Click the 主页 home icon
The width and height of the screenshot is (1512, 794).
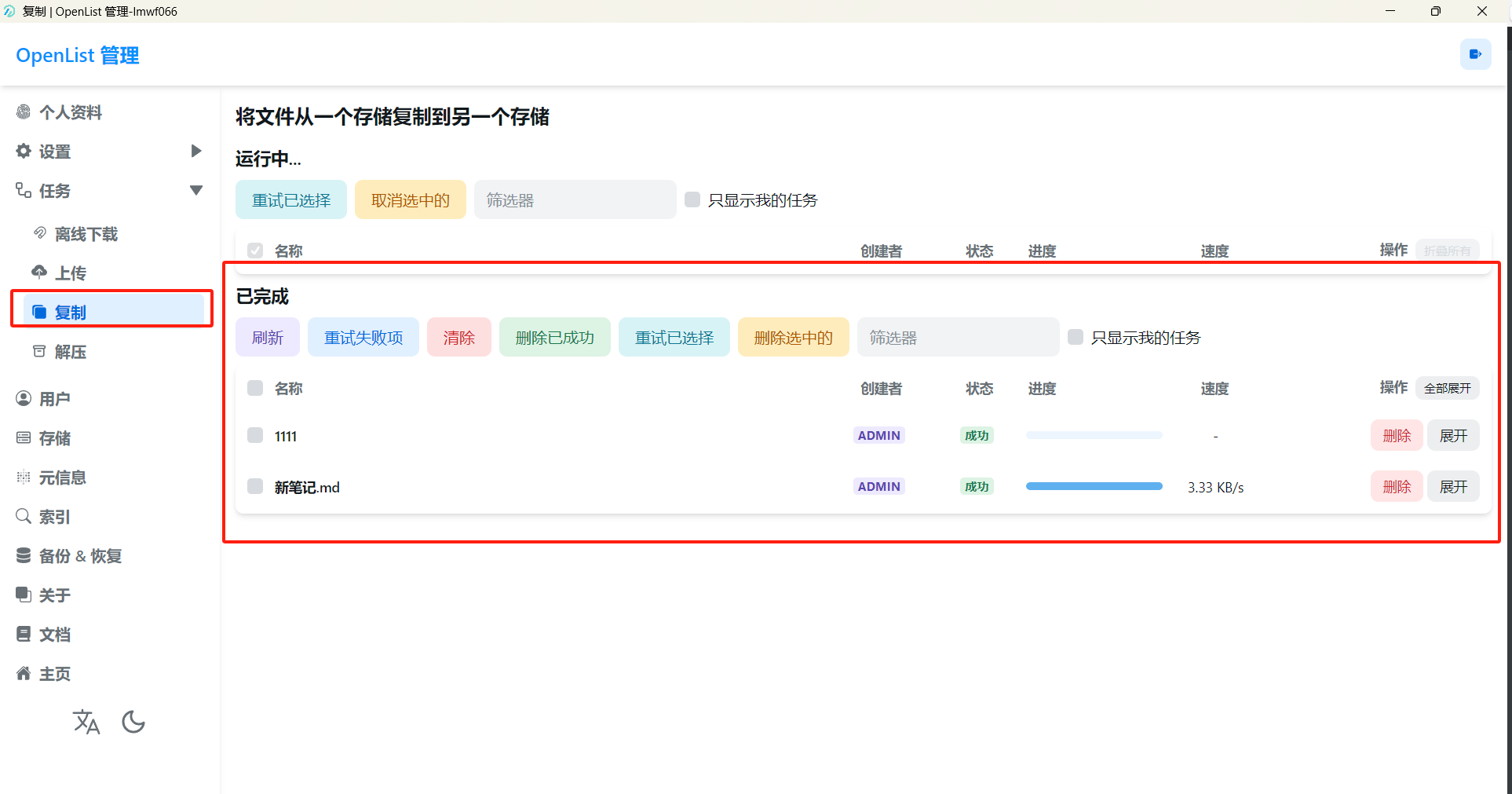pos(24,673)
